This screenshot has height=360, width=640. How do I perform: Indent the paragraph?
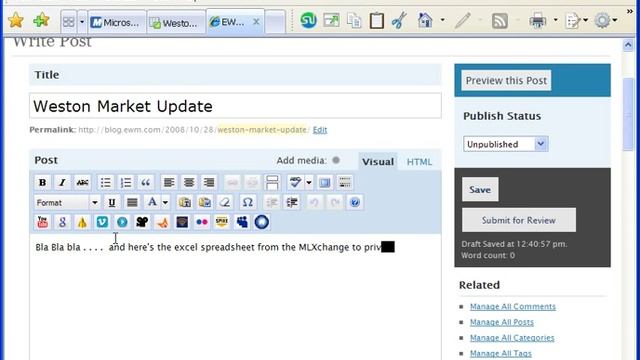tap(291, 202)
